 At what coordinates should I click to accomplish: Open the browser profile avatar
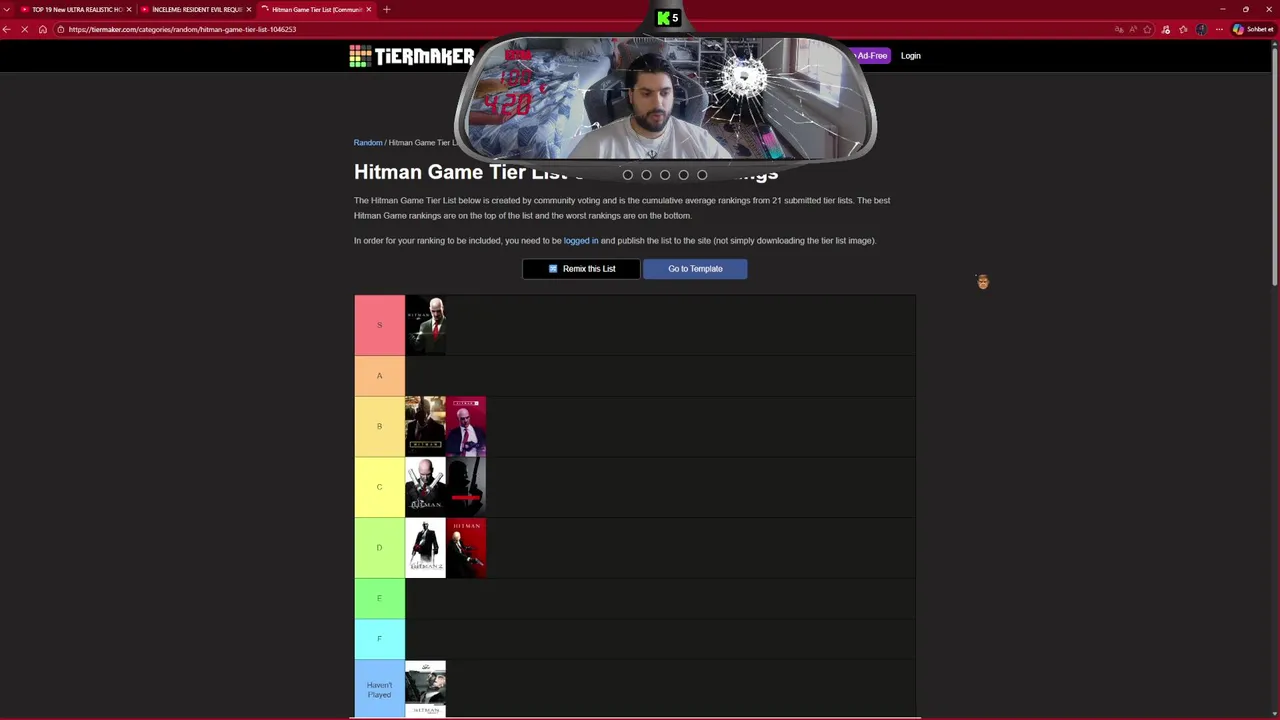pos(1201,29)
